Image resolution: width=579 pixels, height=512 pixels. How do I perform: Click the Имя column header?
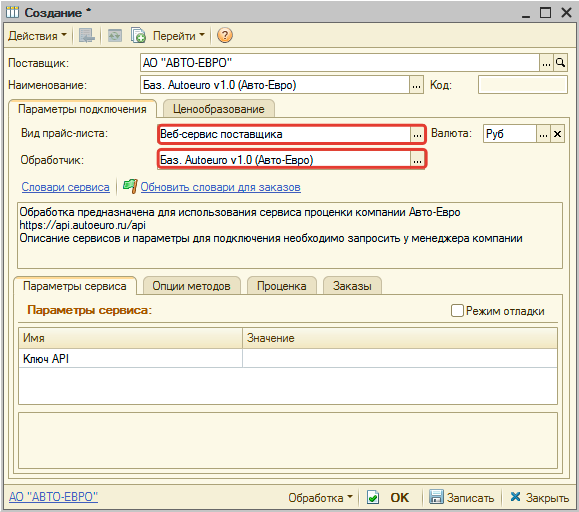130,338
